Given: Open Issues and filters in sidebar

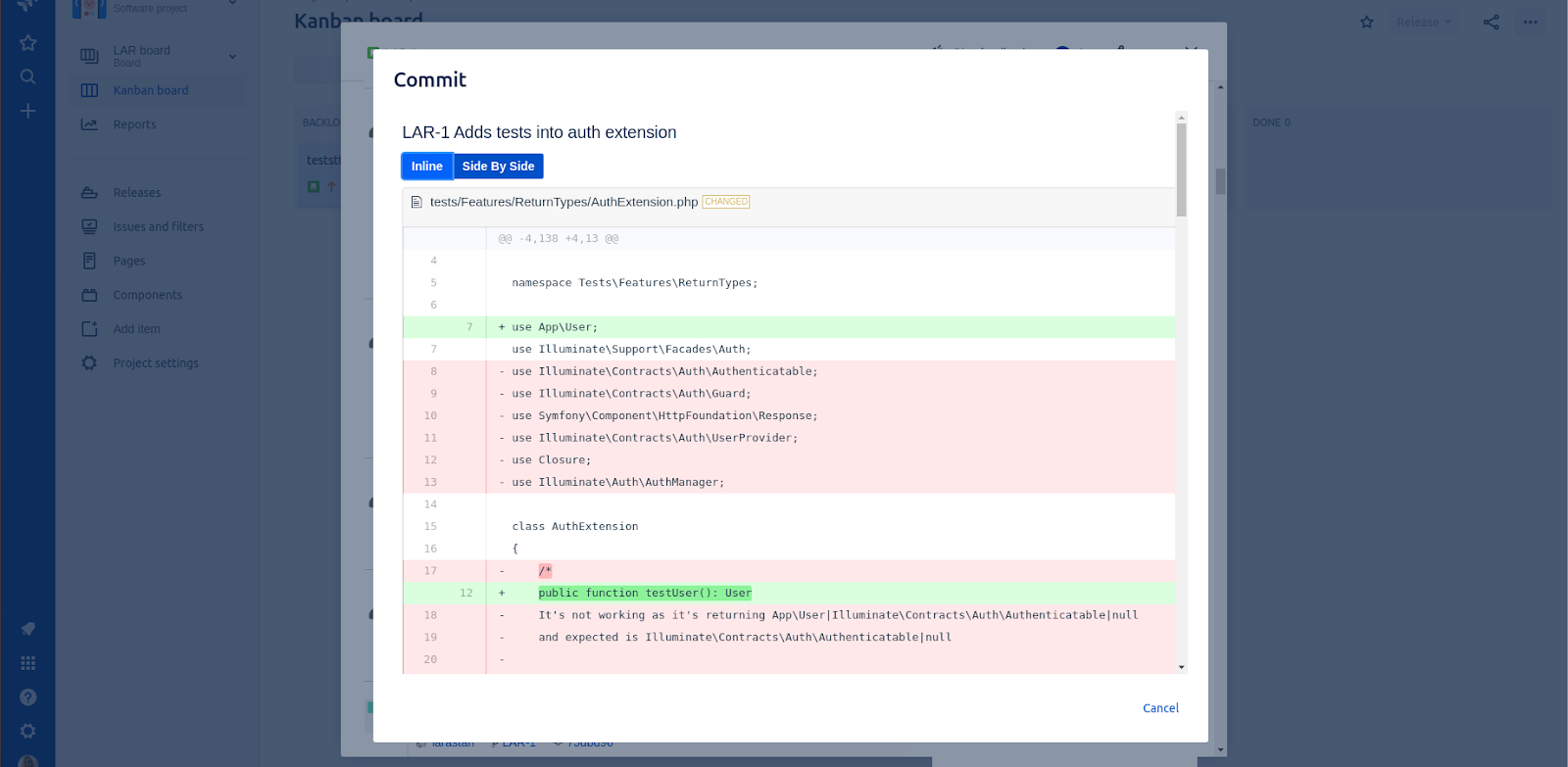Looking at the screenshot, I should (159, 226).
